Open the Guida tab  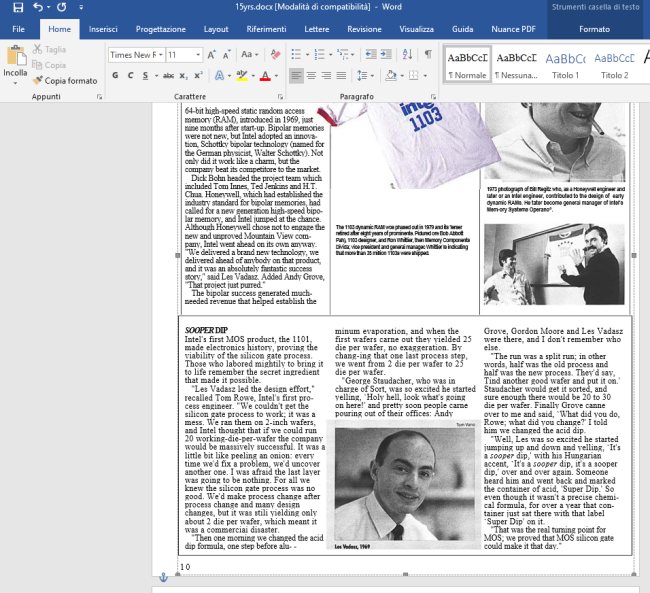tap(462, 29)
